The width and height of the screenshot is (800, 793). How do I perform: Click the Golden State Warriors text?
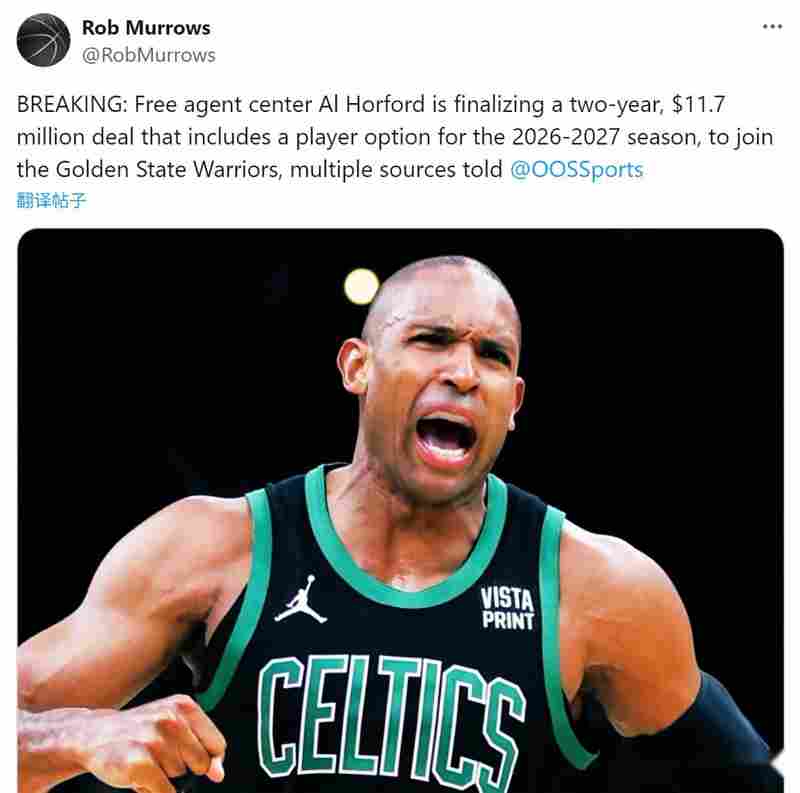[x=168, y=170]
